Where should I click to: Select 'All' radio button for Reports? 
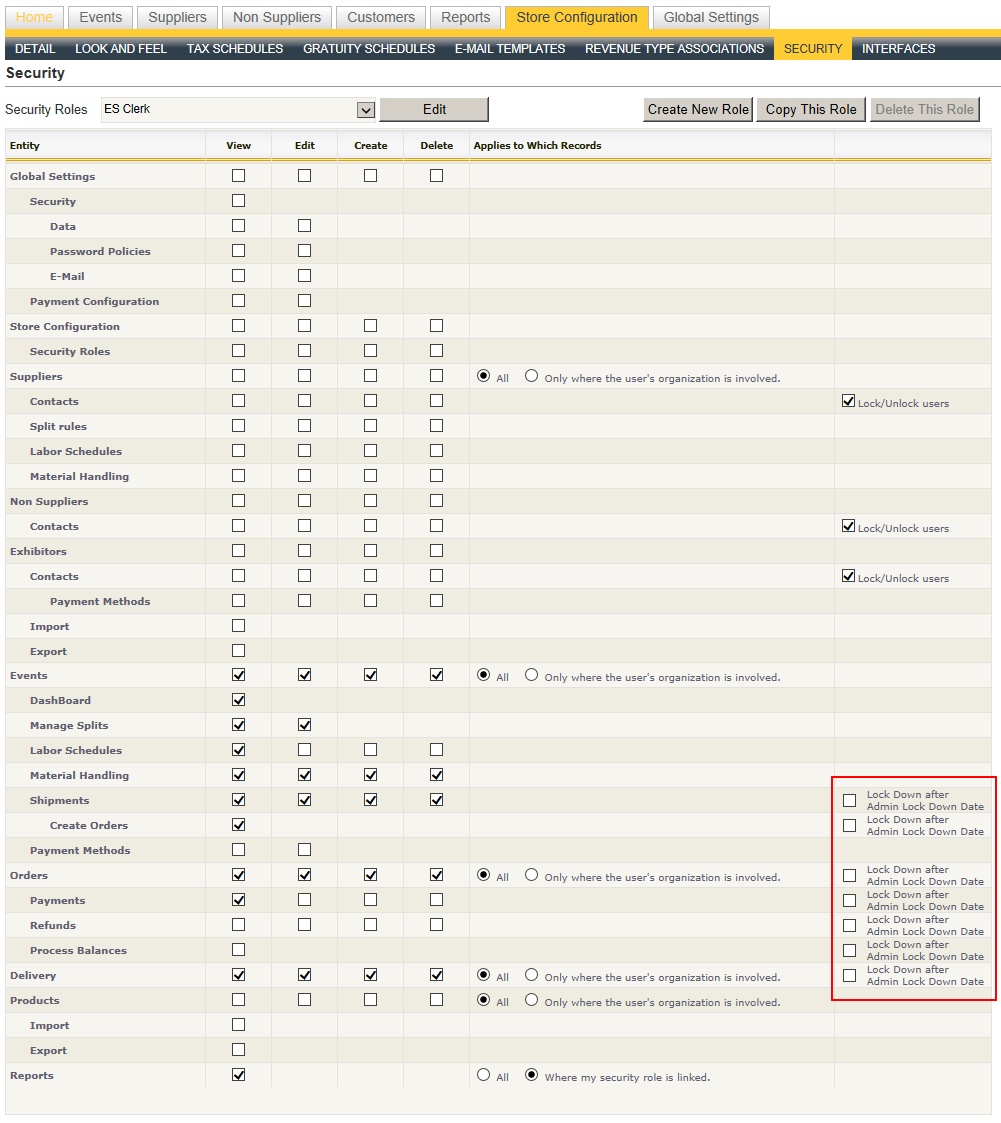pos(484,1075)
